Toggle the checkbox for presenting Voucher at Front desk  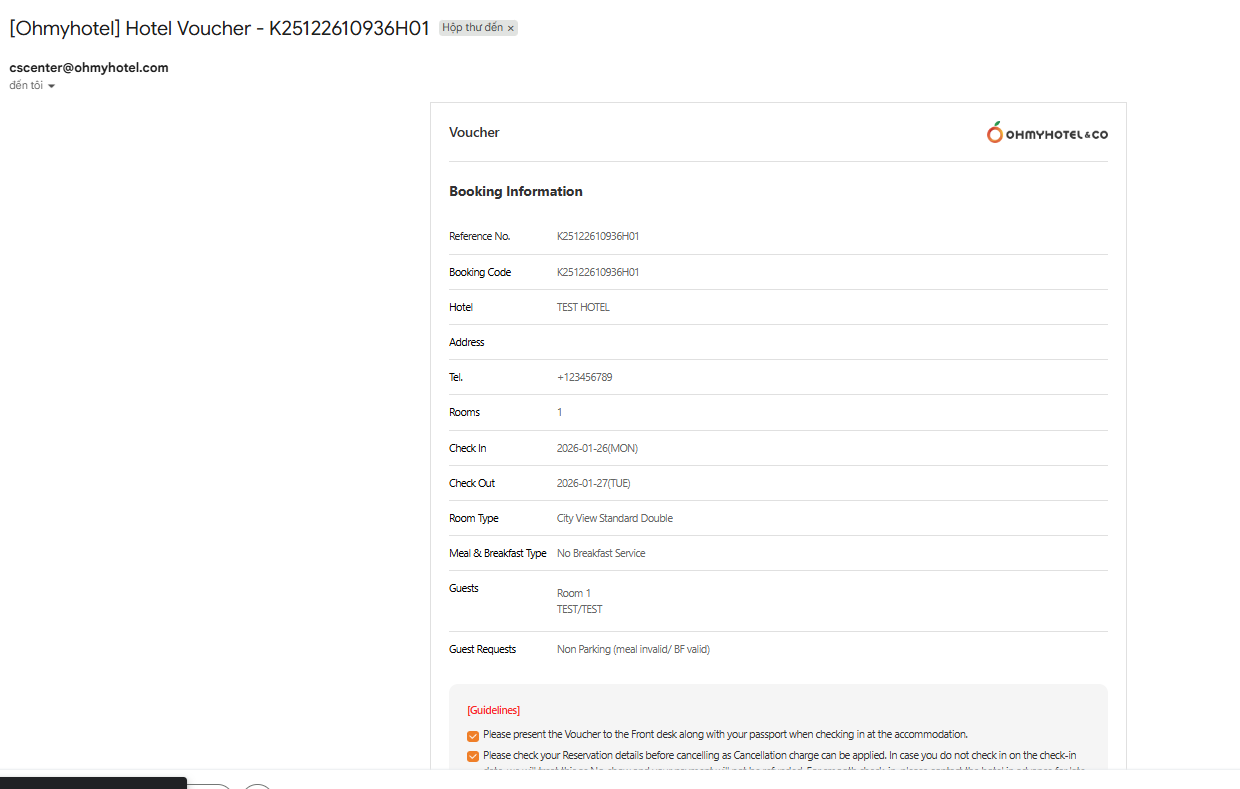click(x=473, y=736)
